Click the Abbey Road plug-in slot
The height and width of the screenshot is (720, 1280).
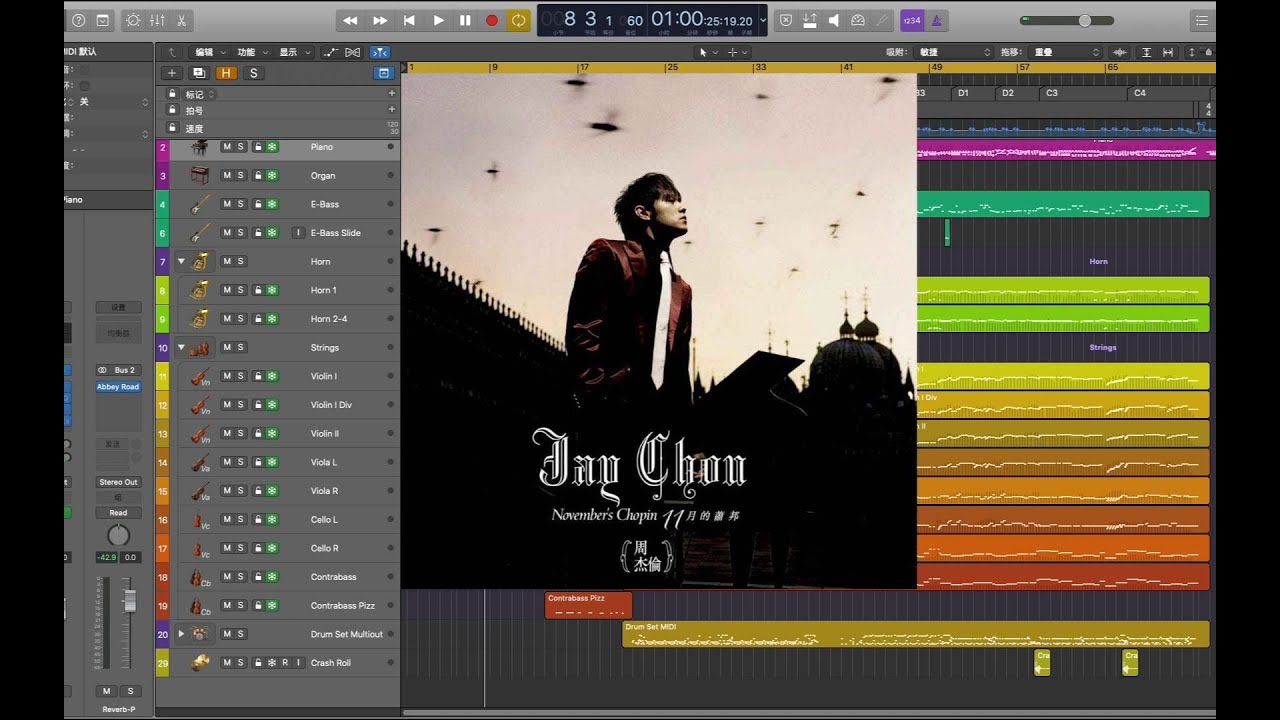118,387
